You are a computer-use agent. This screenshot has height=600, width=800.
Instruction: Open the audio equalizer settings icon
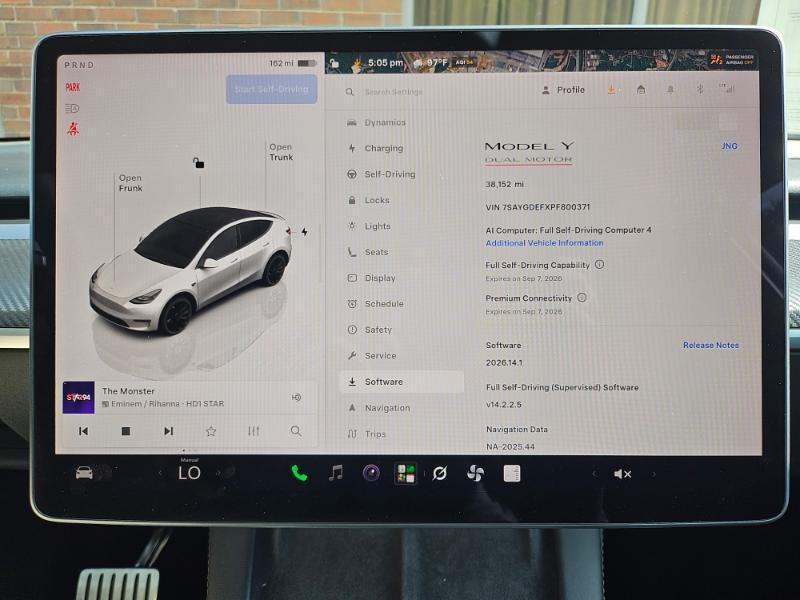(x=254, y=432)
